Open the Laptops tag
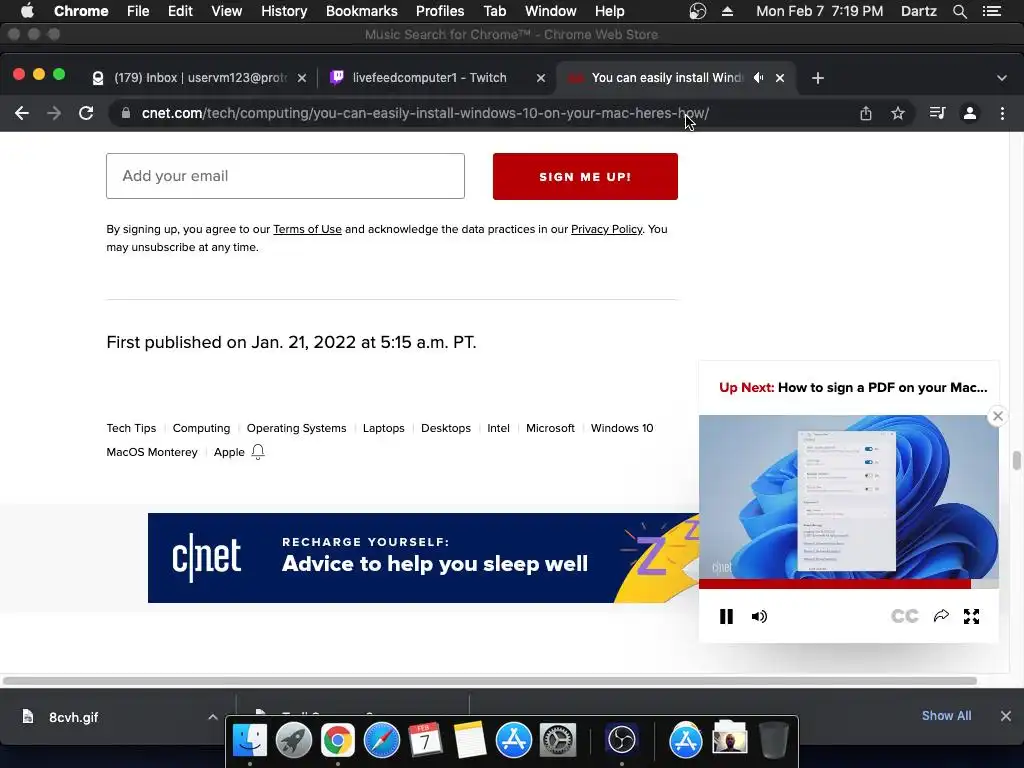 (x=383, y=428)
